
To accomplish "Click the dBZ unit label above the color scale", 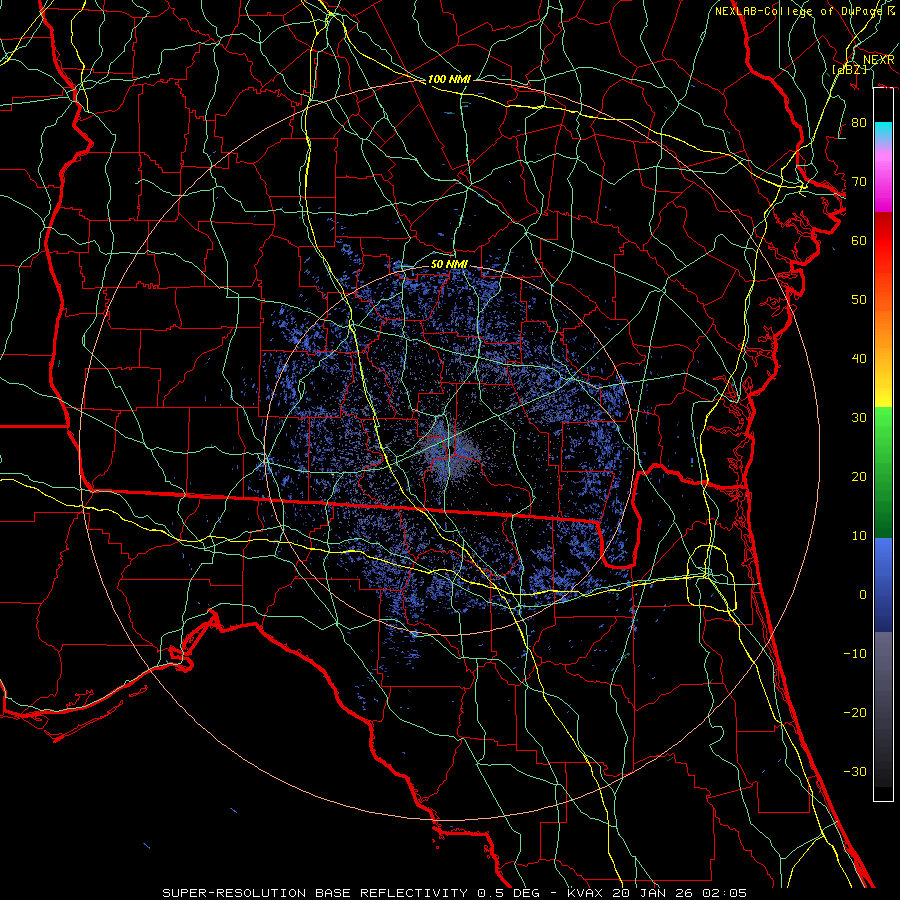I will pos(849,69).
